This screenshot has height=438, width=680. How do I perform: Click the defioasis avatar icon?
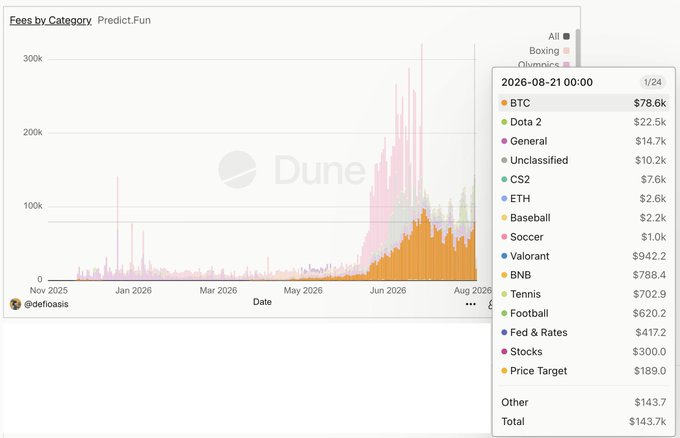15,304
